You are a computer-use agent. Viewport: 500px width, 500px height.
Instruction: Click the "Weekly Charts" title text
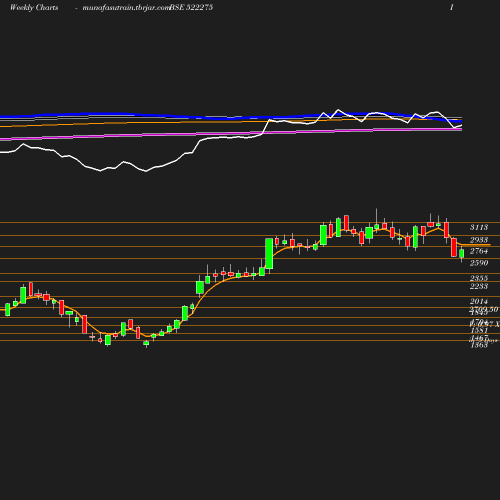pos(34,7)
